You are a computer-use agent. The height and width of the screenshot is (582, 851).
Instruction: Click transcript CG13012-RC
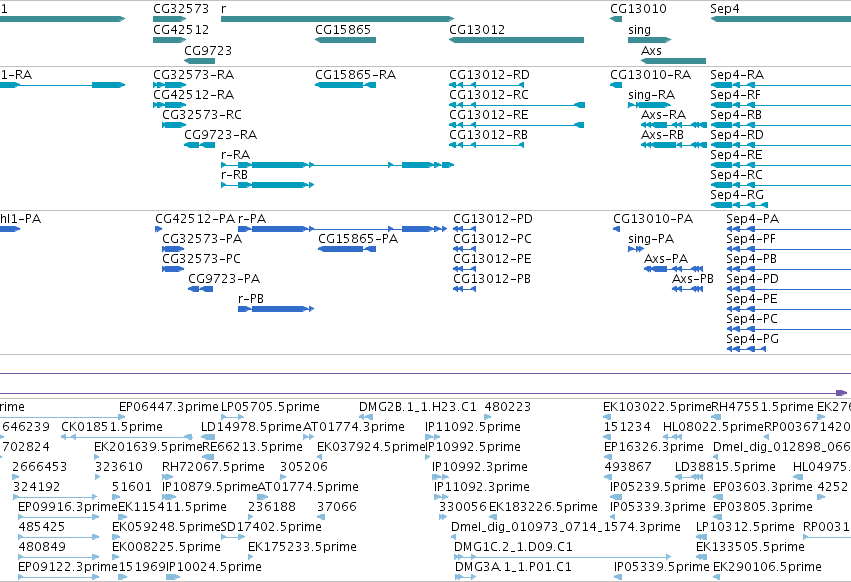[489, 94]
